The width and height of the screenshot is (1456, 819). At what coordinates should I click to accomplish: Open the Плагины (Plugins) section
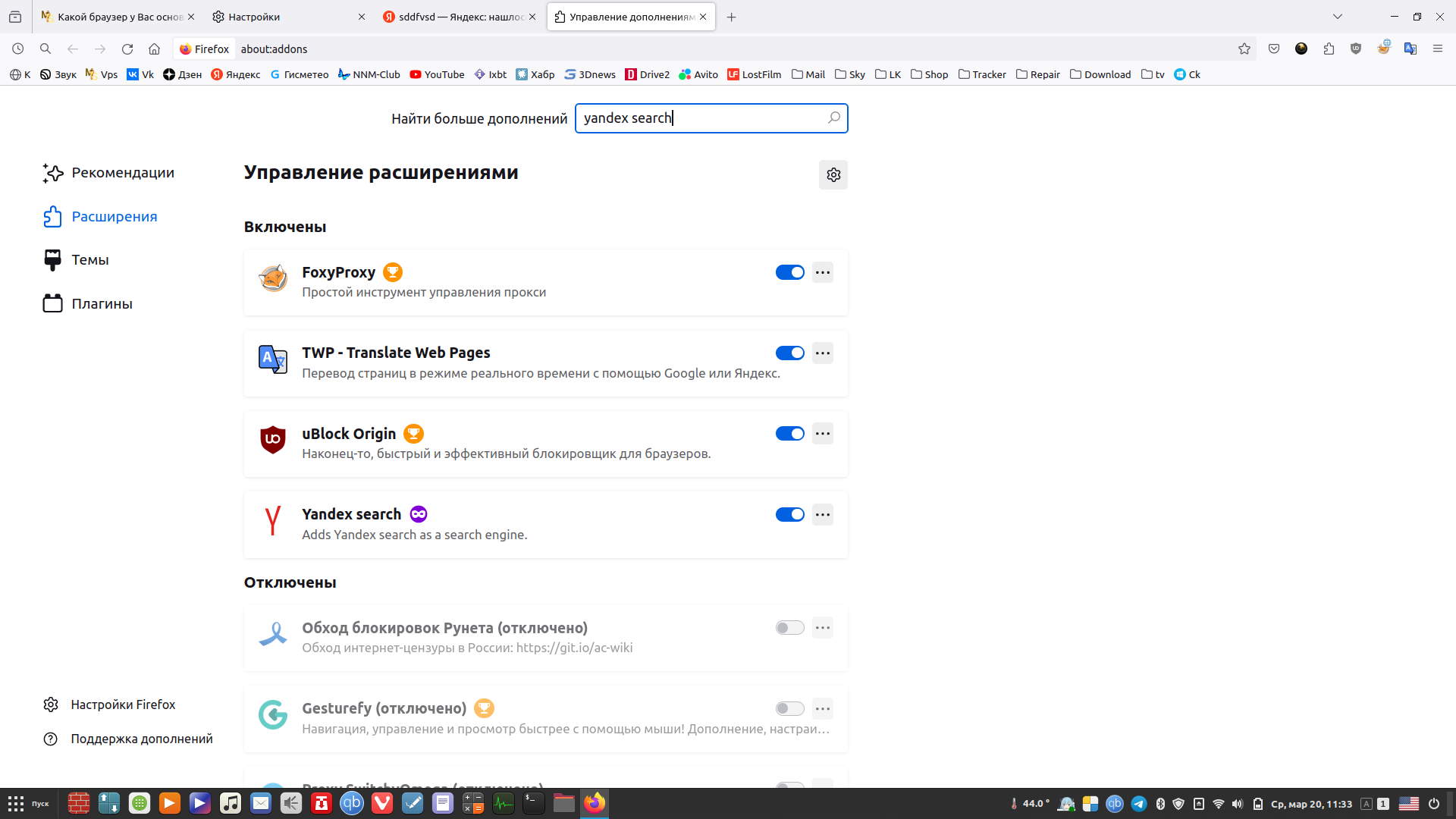[x=88, y=303]
